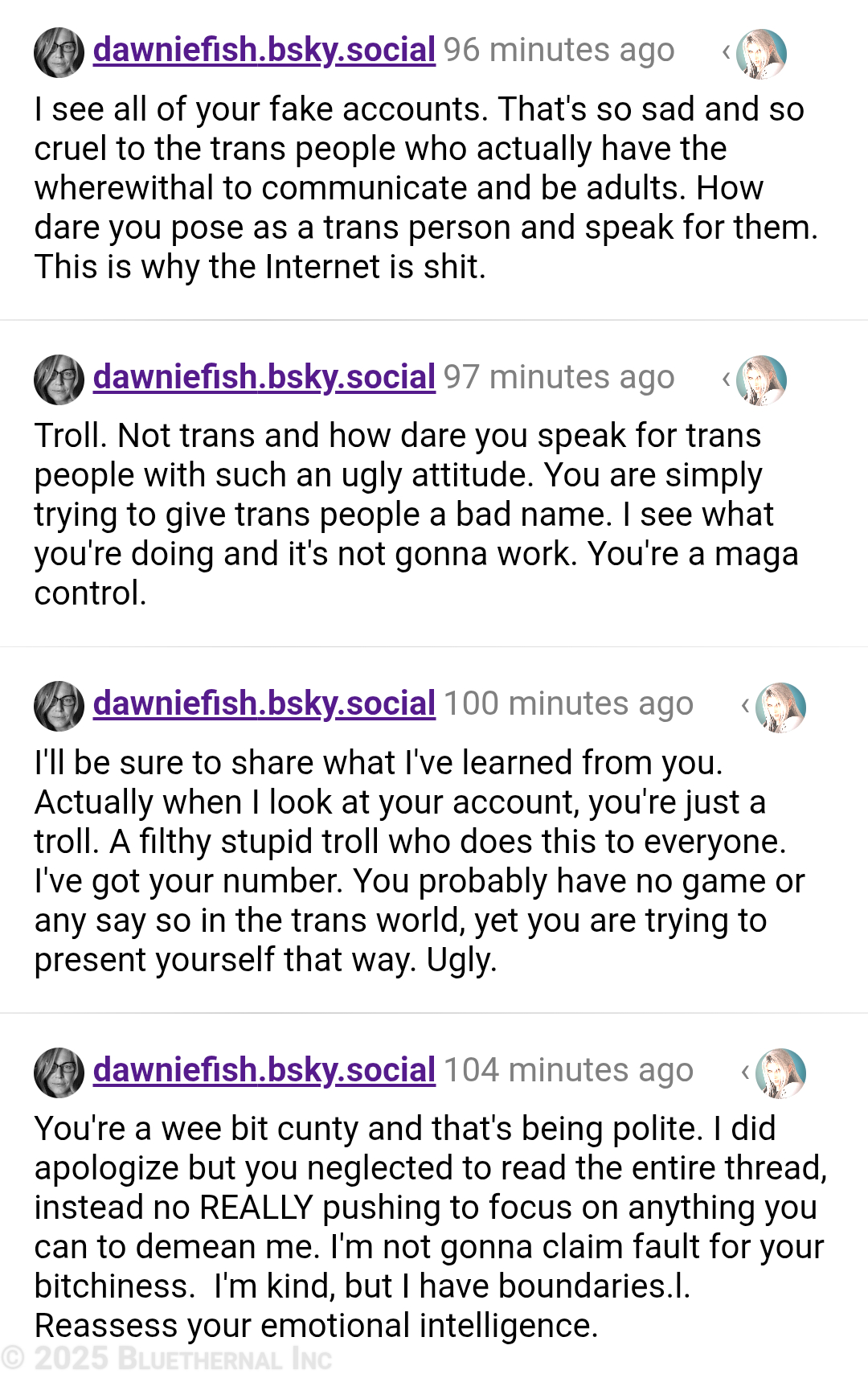Open recipient avatar on the 97 minutes ago post
Viewport: 868px width, 1374px height.
[x=761, y=380]
